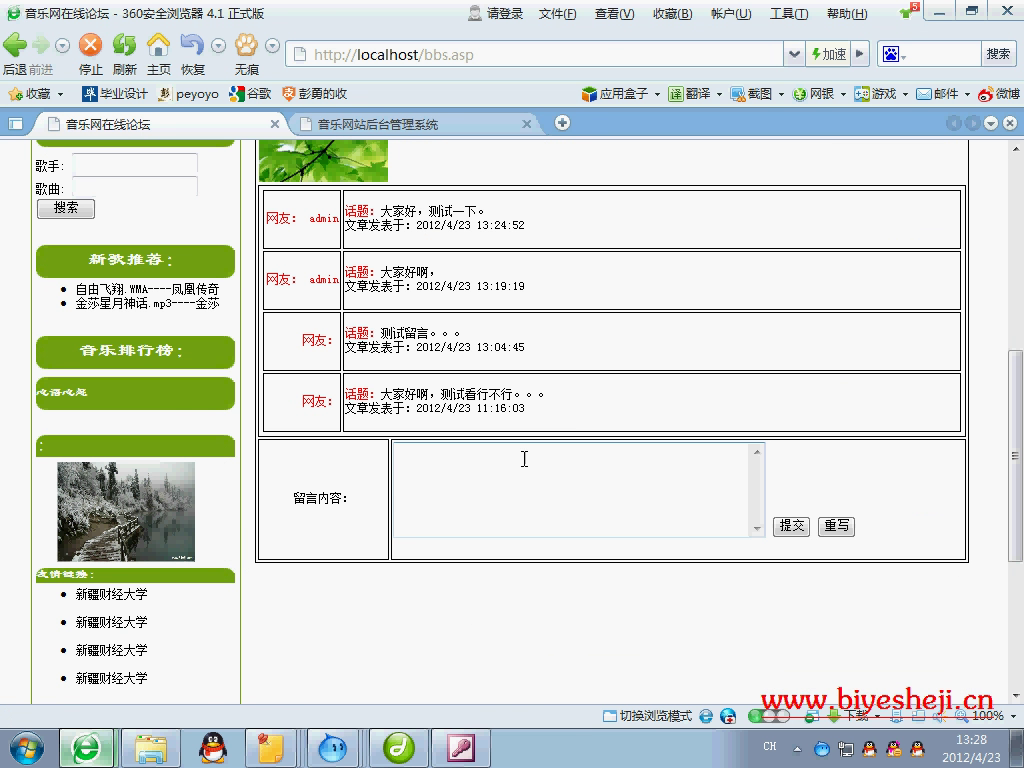The image size is (1024, 768).
Task: Expand the 恢复 dropdown arrow
Action: [219, 46]
